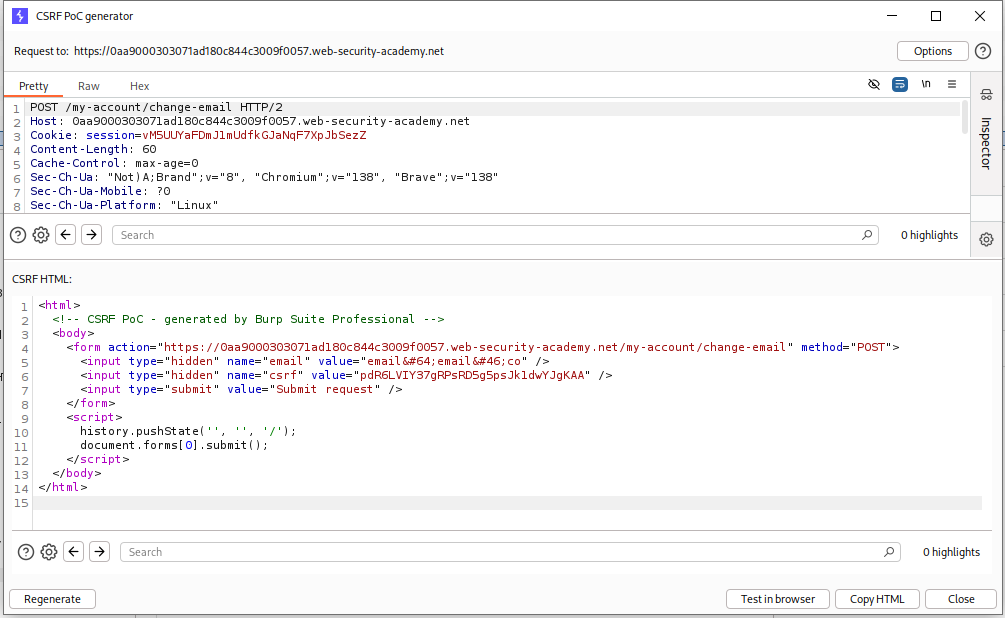Click the Sec-Ch-Ua-Mobile: ?0 line
The image size is (1005, 618).
[101, 191]
